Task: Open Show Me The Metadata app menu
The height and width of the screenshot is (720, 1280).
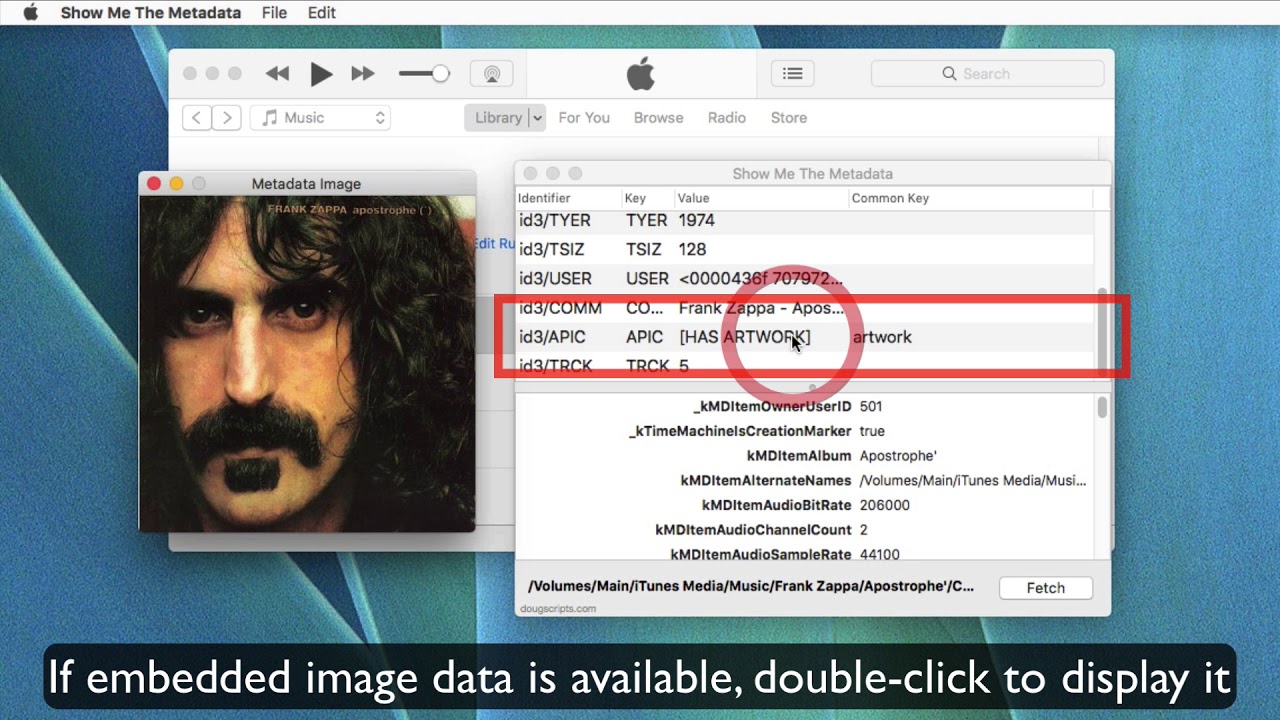Action: tap(151, 13)
